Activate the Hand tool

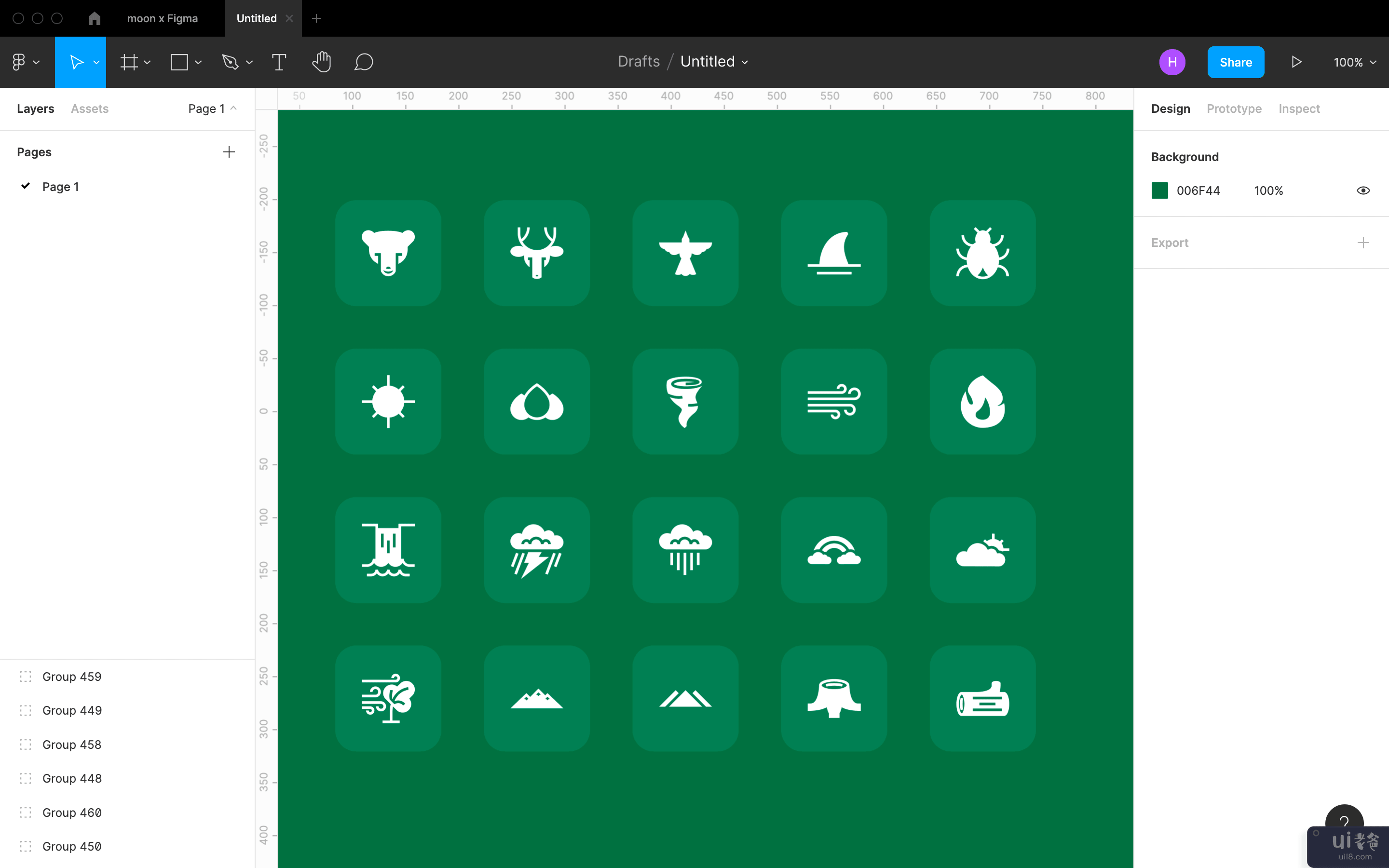[x=321, y=62]
